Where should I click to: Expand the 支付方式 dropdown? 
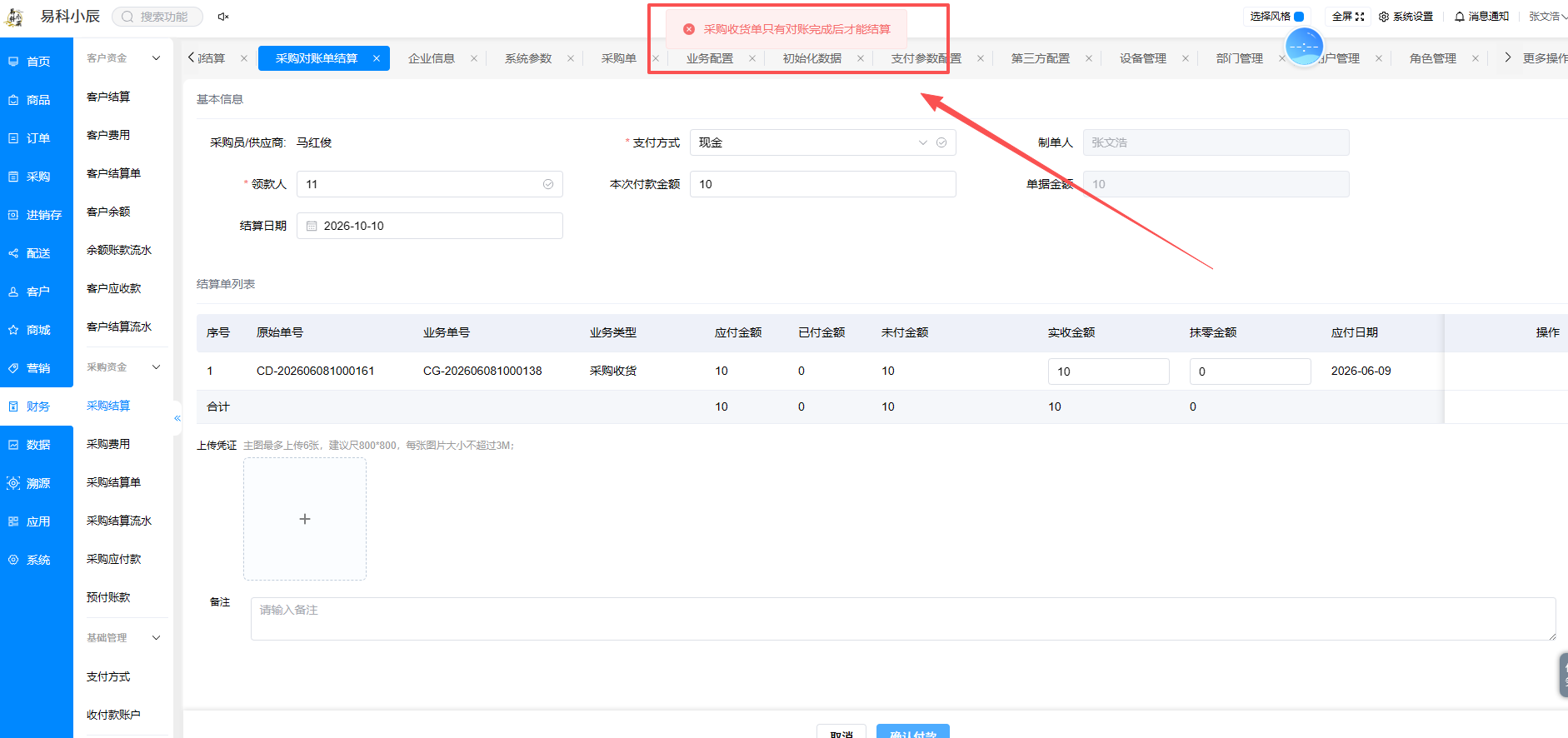click(823, 142)
